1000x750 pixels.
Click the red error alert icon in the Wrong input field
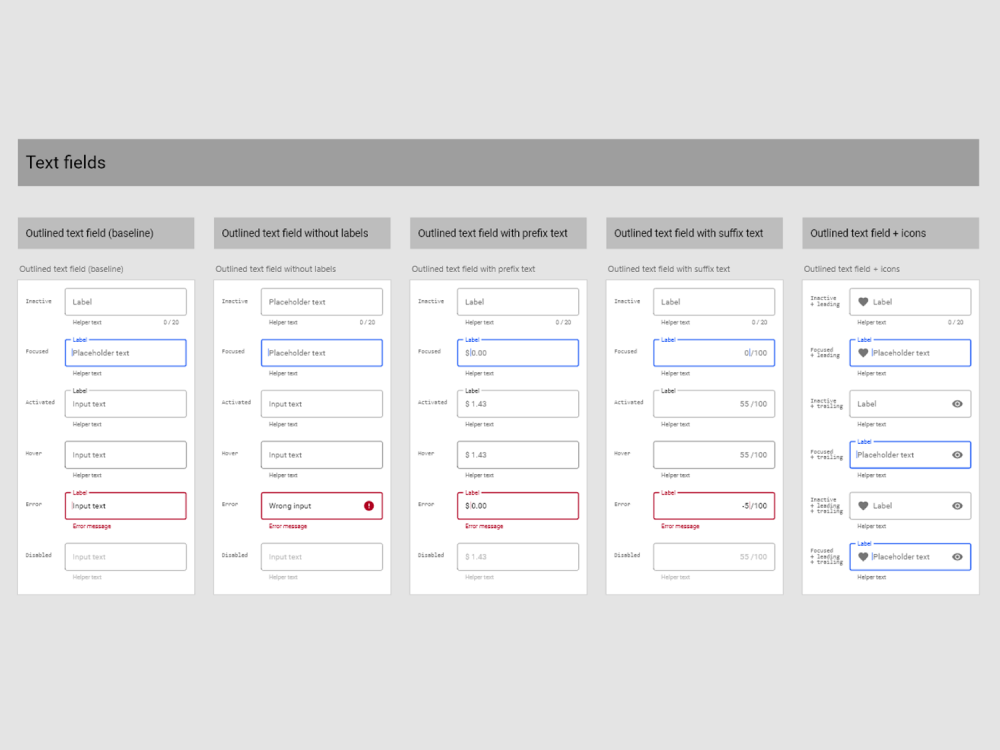click(369, 505)
